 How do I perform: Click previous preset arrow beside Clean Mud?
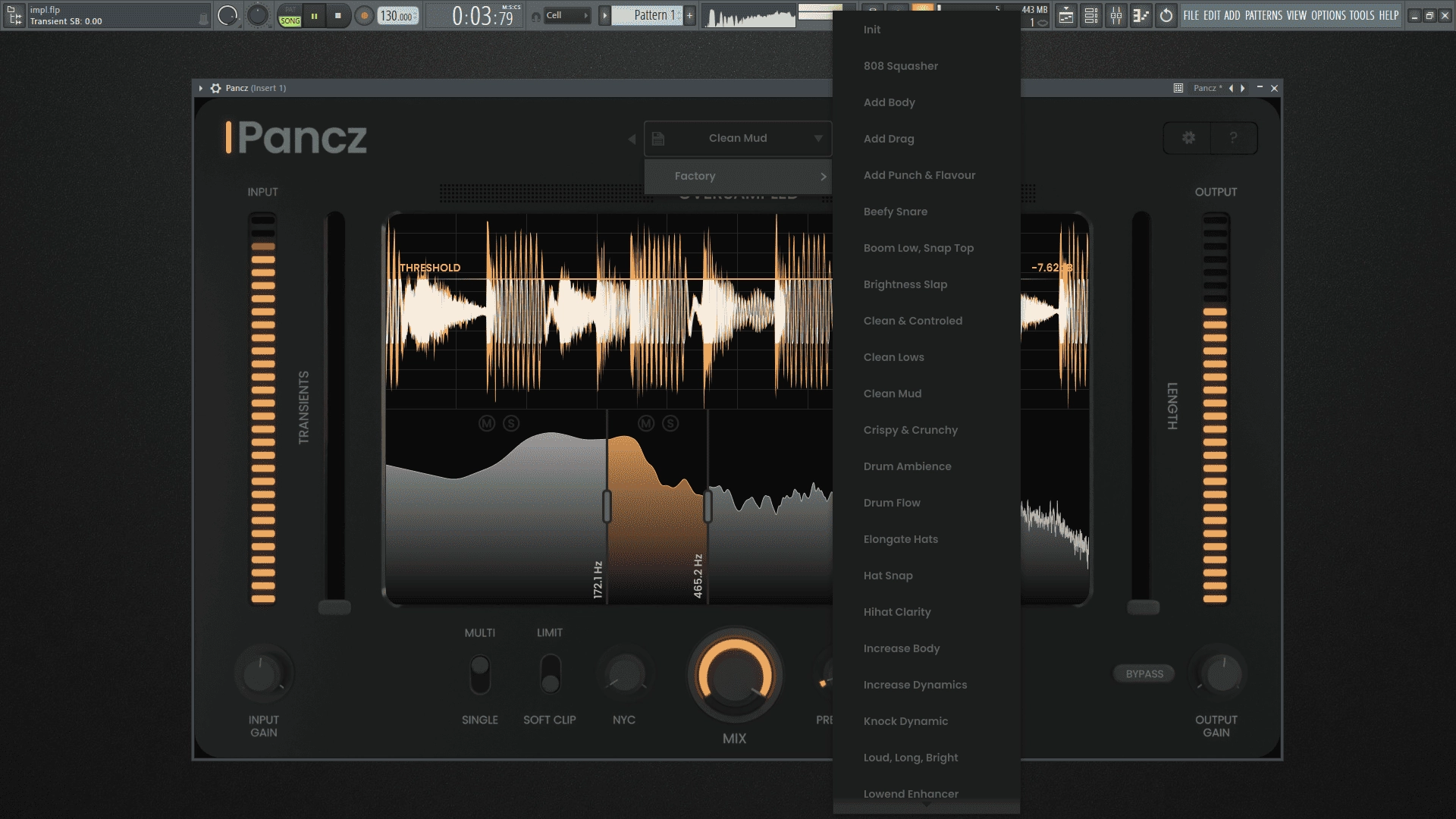[631, 139]
